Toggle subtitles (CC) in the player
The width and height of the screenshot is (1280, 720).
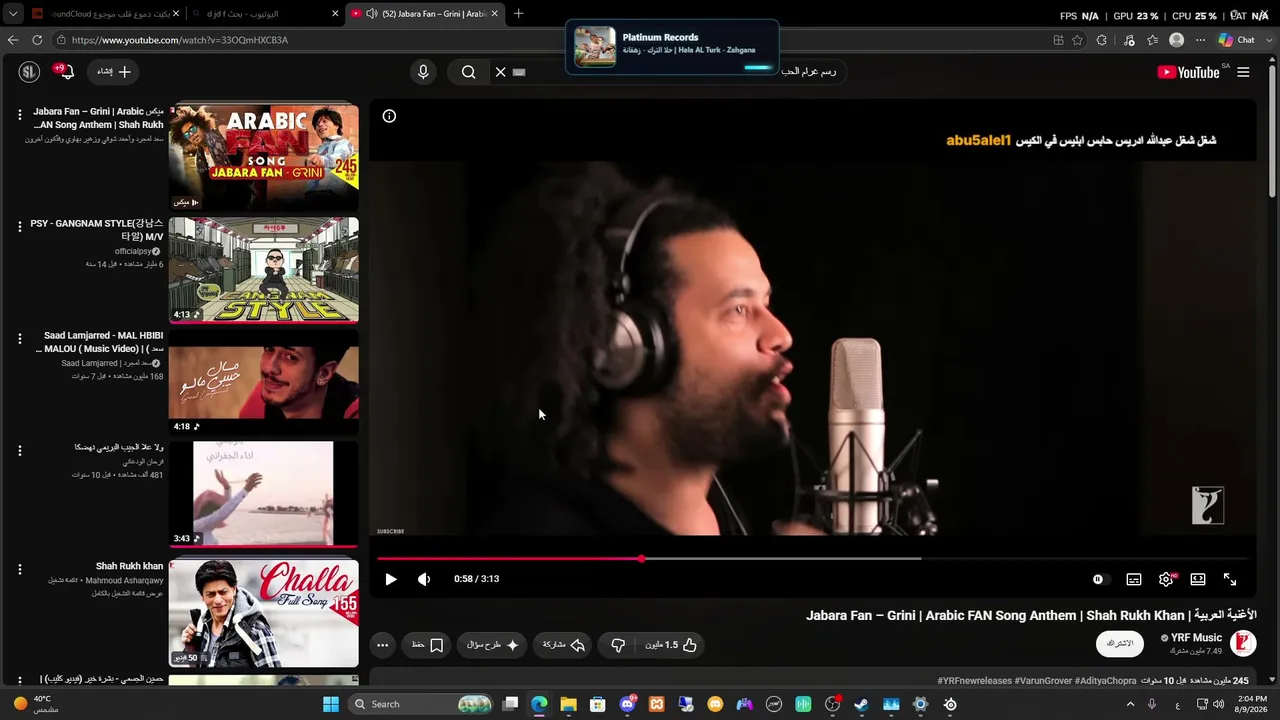click(x=1134, y=579)
